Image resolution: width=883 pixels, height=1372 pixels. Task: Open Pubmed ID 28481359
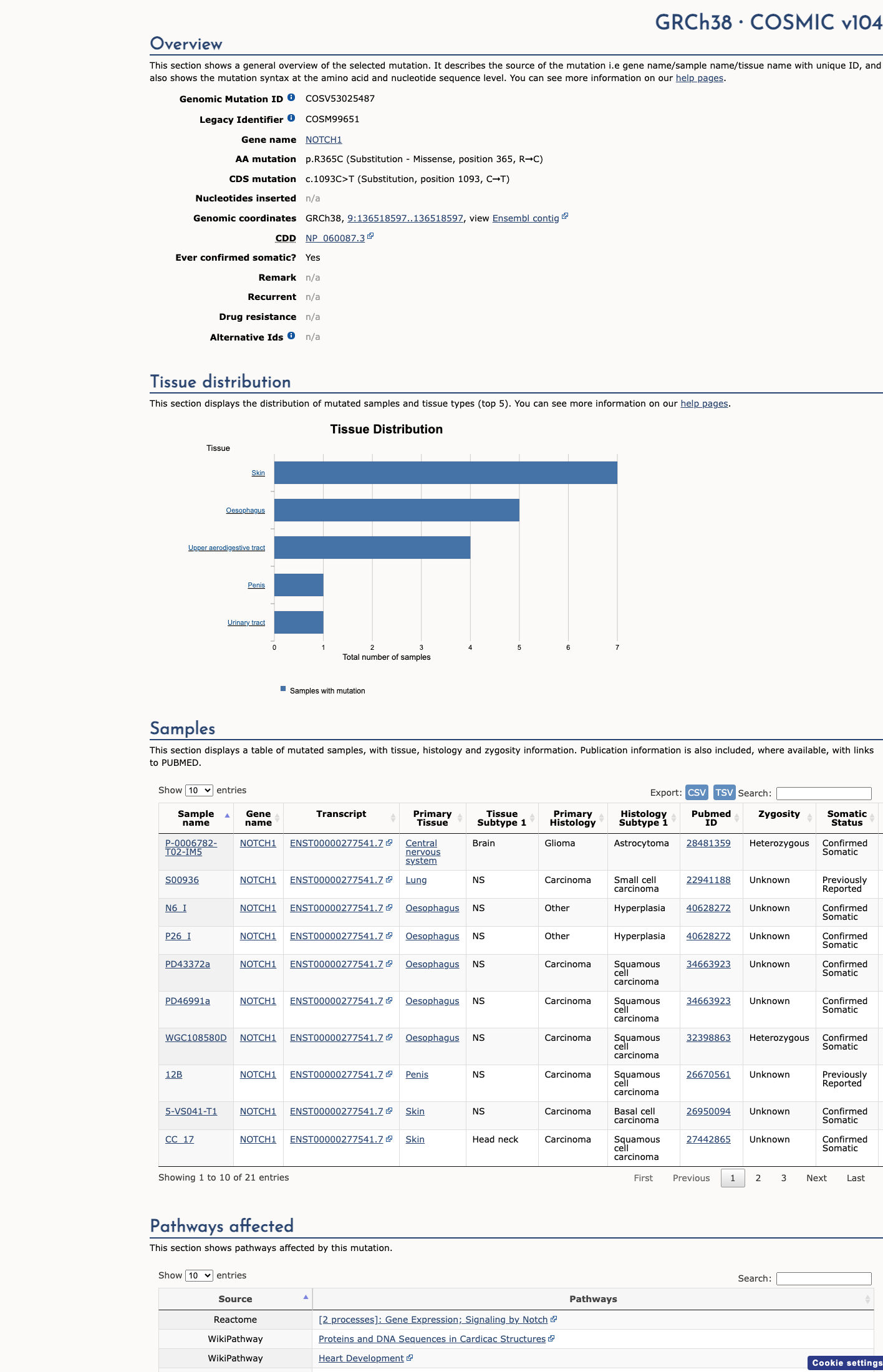click(x=708, y=843)
